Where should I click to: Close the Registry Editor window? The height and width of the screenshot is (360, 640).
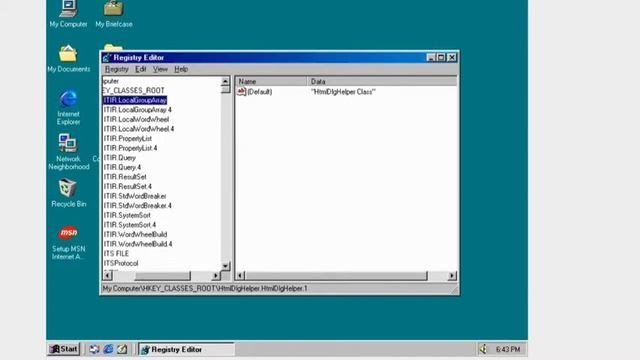point(452,58)
